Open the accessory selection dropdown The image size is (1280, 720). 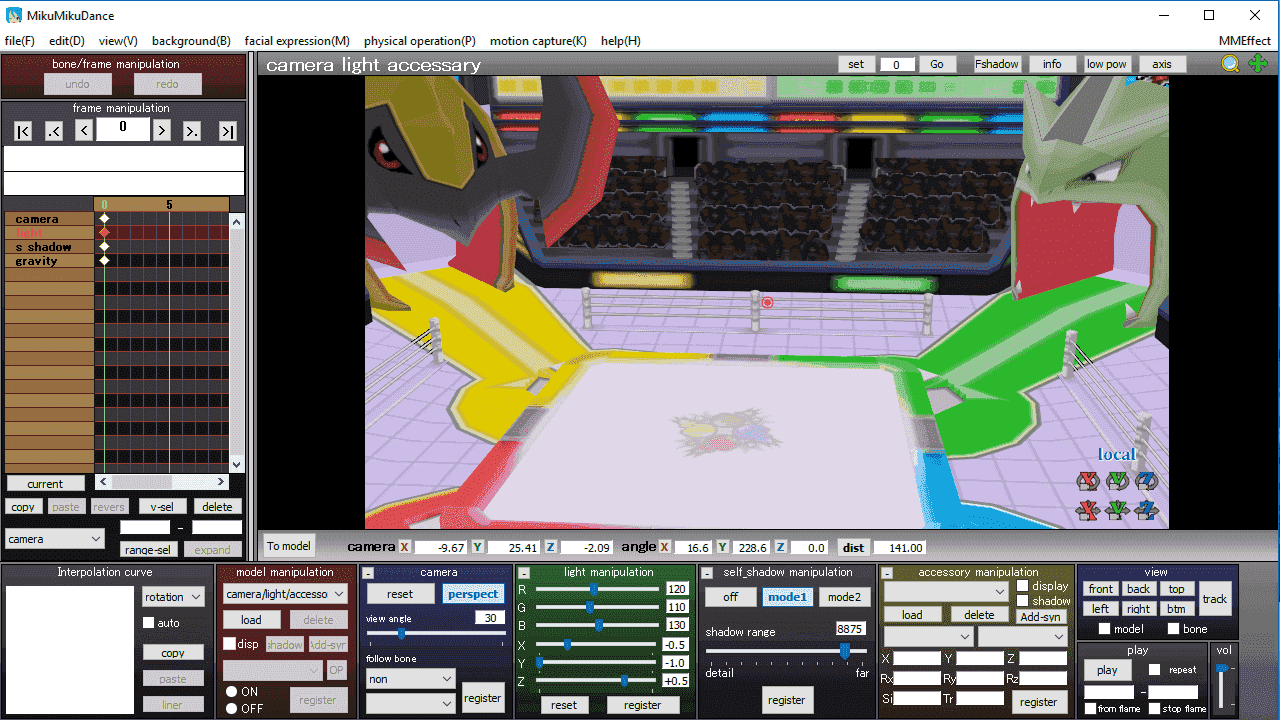tap(946, 592)
